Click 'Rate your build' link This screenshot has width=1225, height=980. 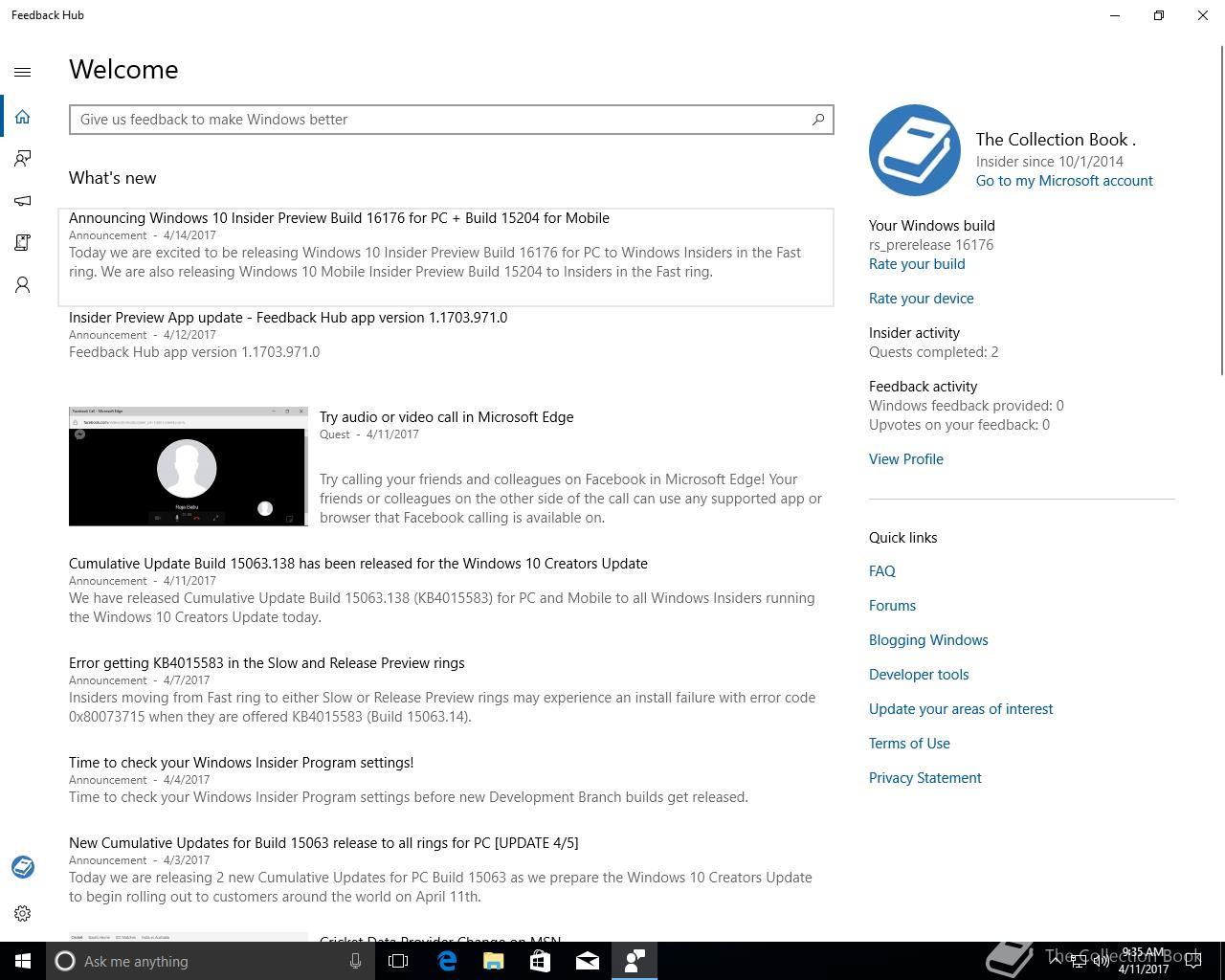(917, 264)
